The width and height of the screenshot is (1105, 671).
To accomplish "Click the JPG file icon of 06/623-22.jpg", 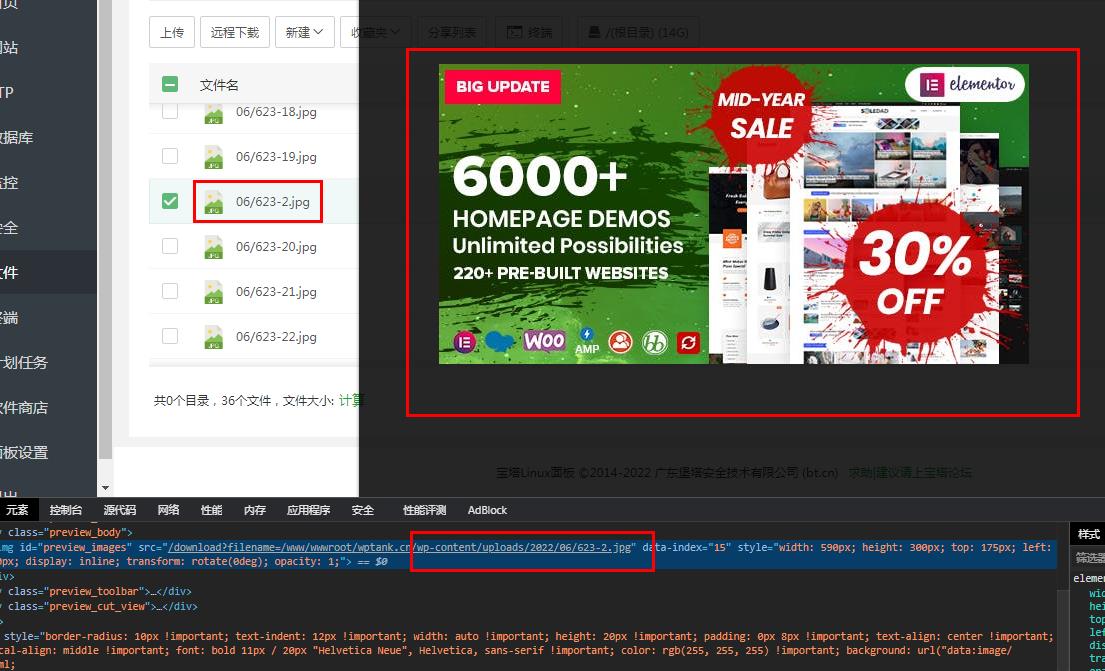I will (x=214, y=338).
